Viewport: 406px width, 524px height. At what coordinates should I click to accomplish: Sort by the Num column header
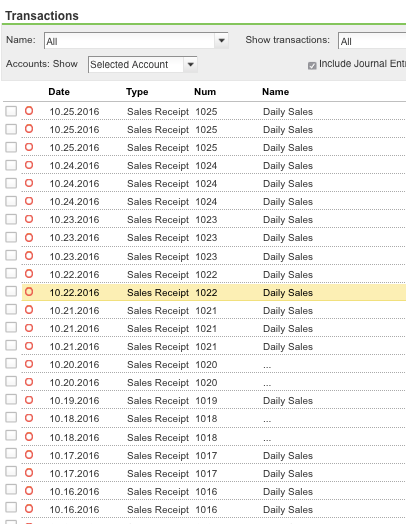pyautogui.click(x=205, y=92)
